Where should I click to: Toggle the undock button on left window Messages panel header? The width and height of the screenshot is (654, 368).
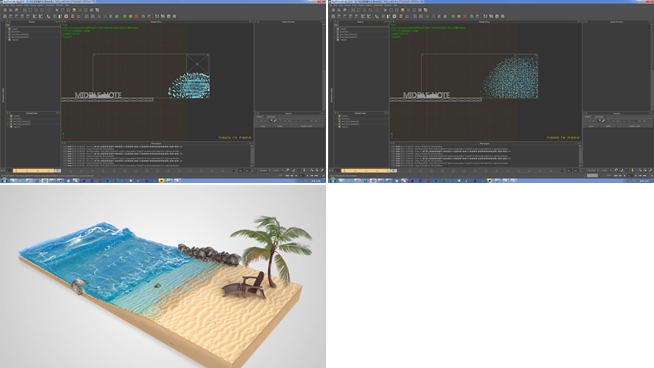(x=250, y=144)
